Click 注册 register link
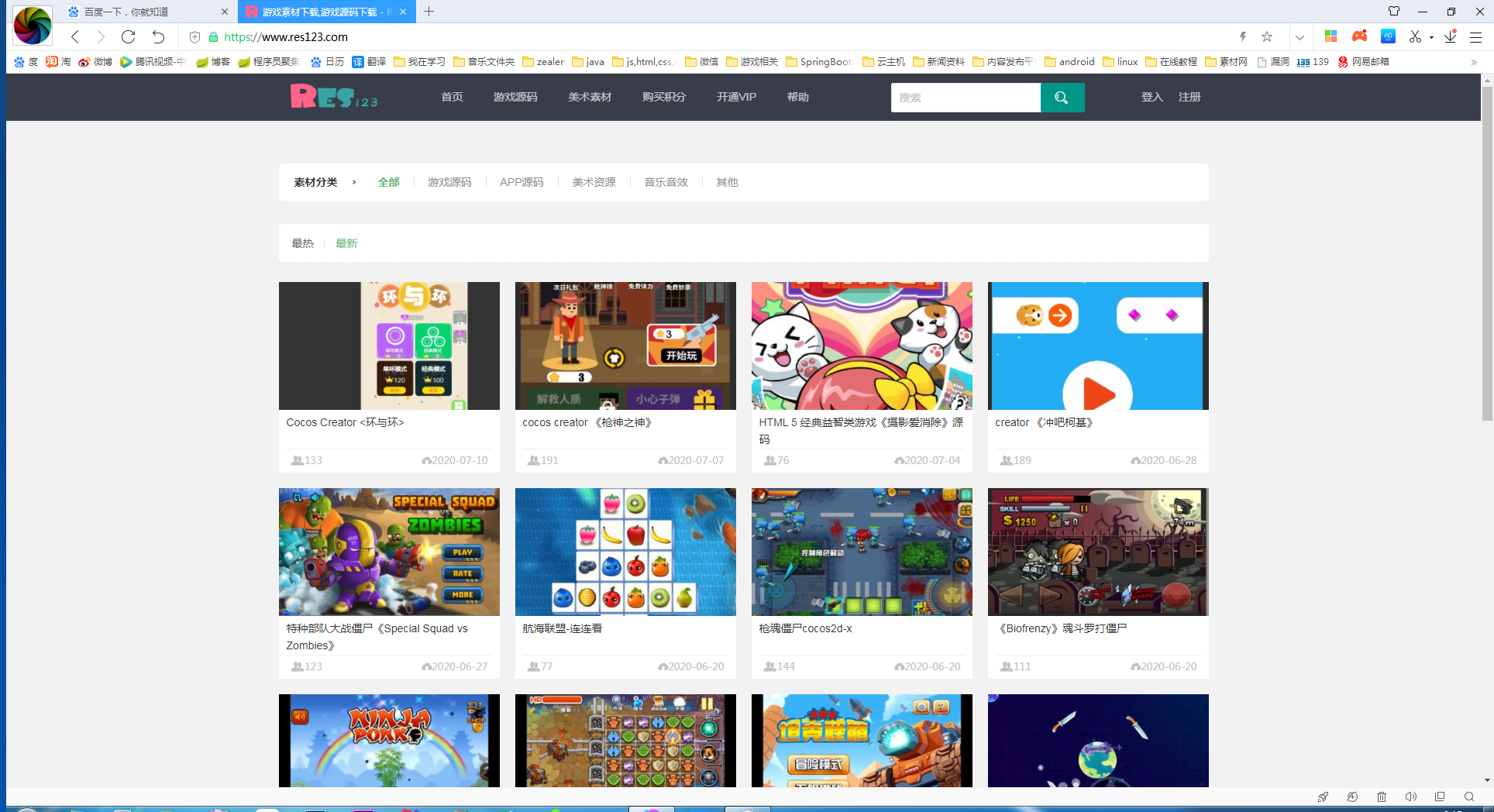The image size is (1494, 812). pos(1189,97)
